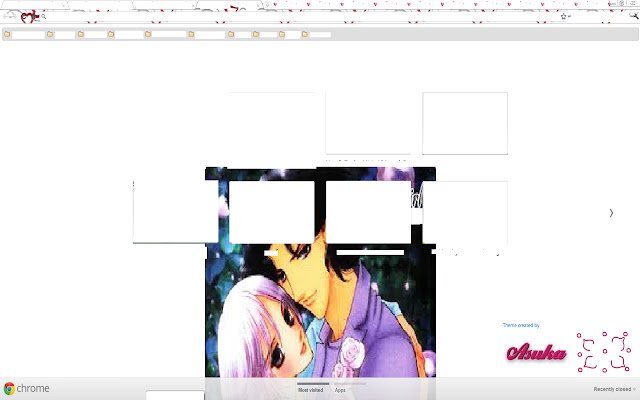Screen dimensions: 640x400
Task: Expand the Recently closed menu
Action: pyautogui.click(x=615, y=389)
